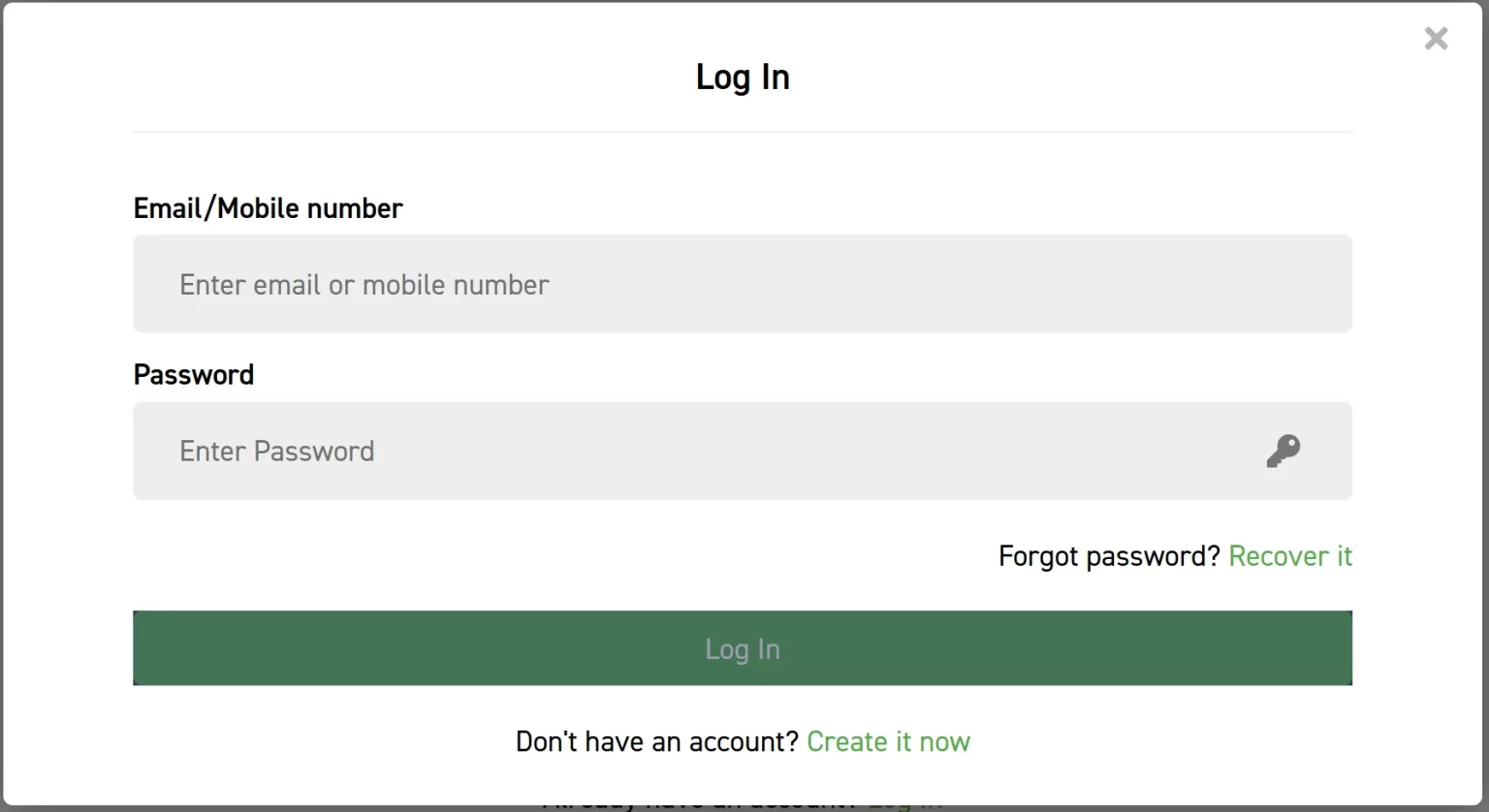Image resolution: width=1489 pixels, height=812 pixels.
Task: Reveal the password via the key icon
Action: (1283, 452)
